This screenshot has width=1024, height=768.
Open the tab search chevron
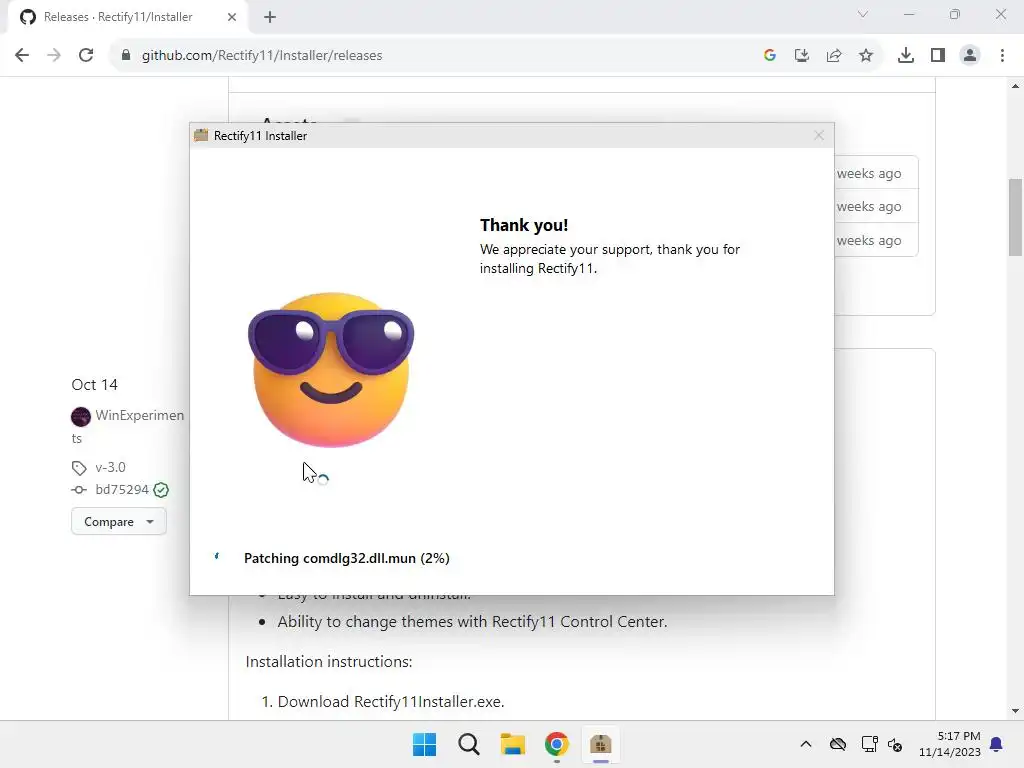click(x=863, y=14)
